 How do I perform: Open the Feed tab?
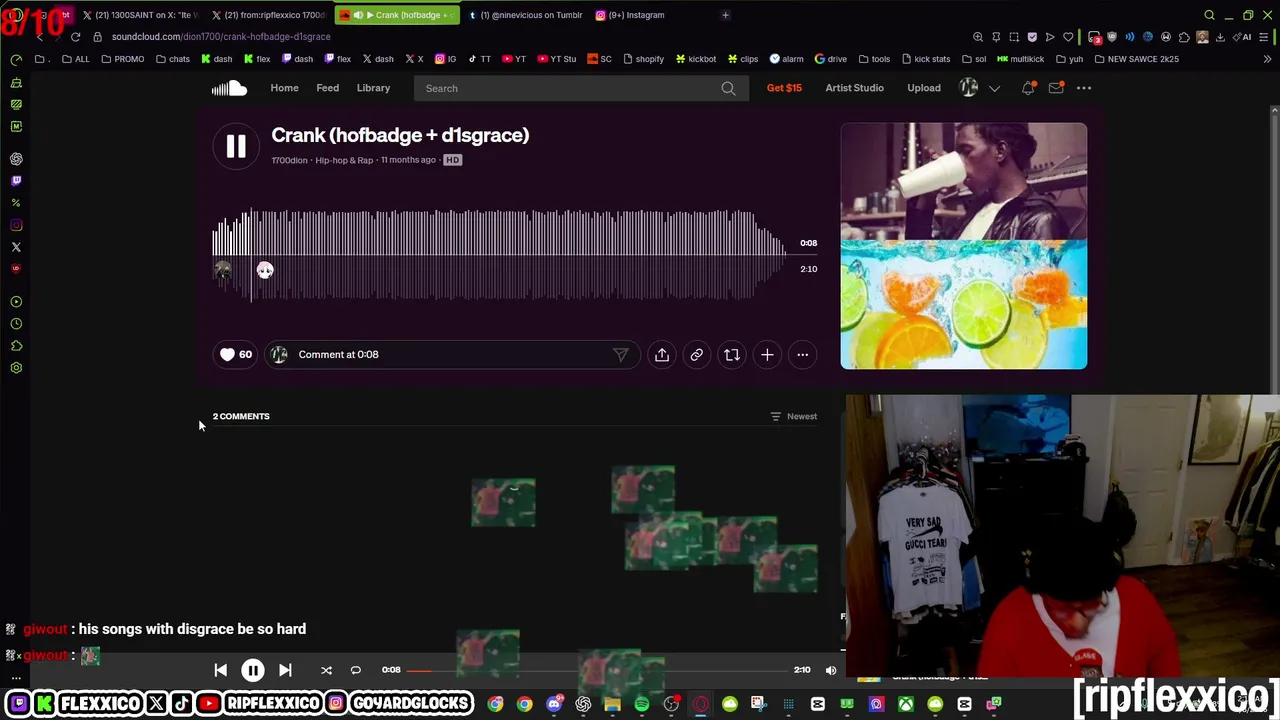pos(328,88)
